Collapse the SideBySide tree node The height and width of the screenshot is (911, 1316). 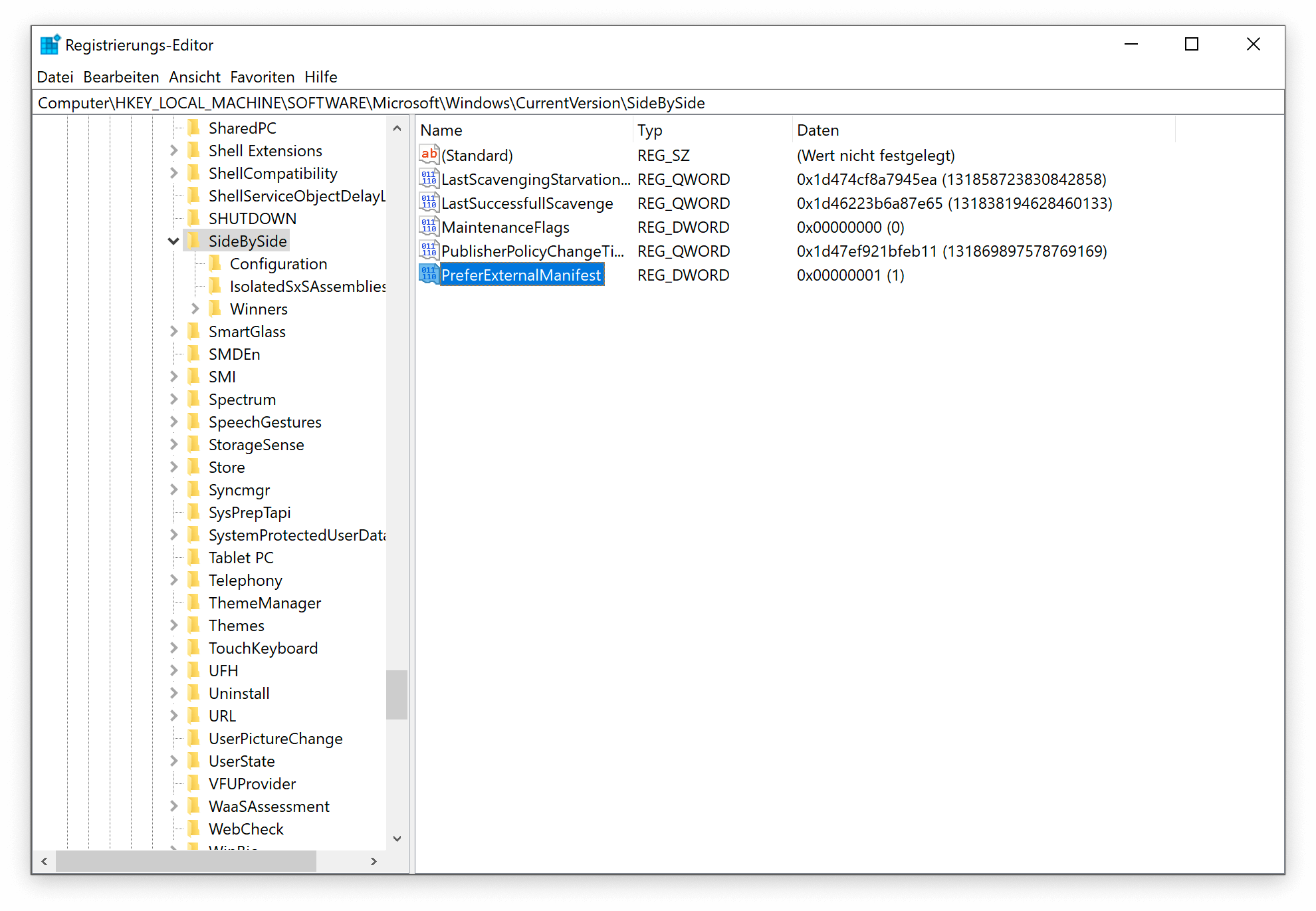tap(173, 241)
